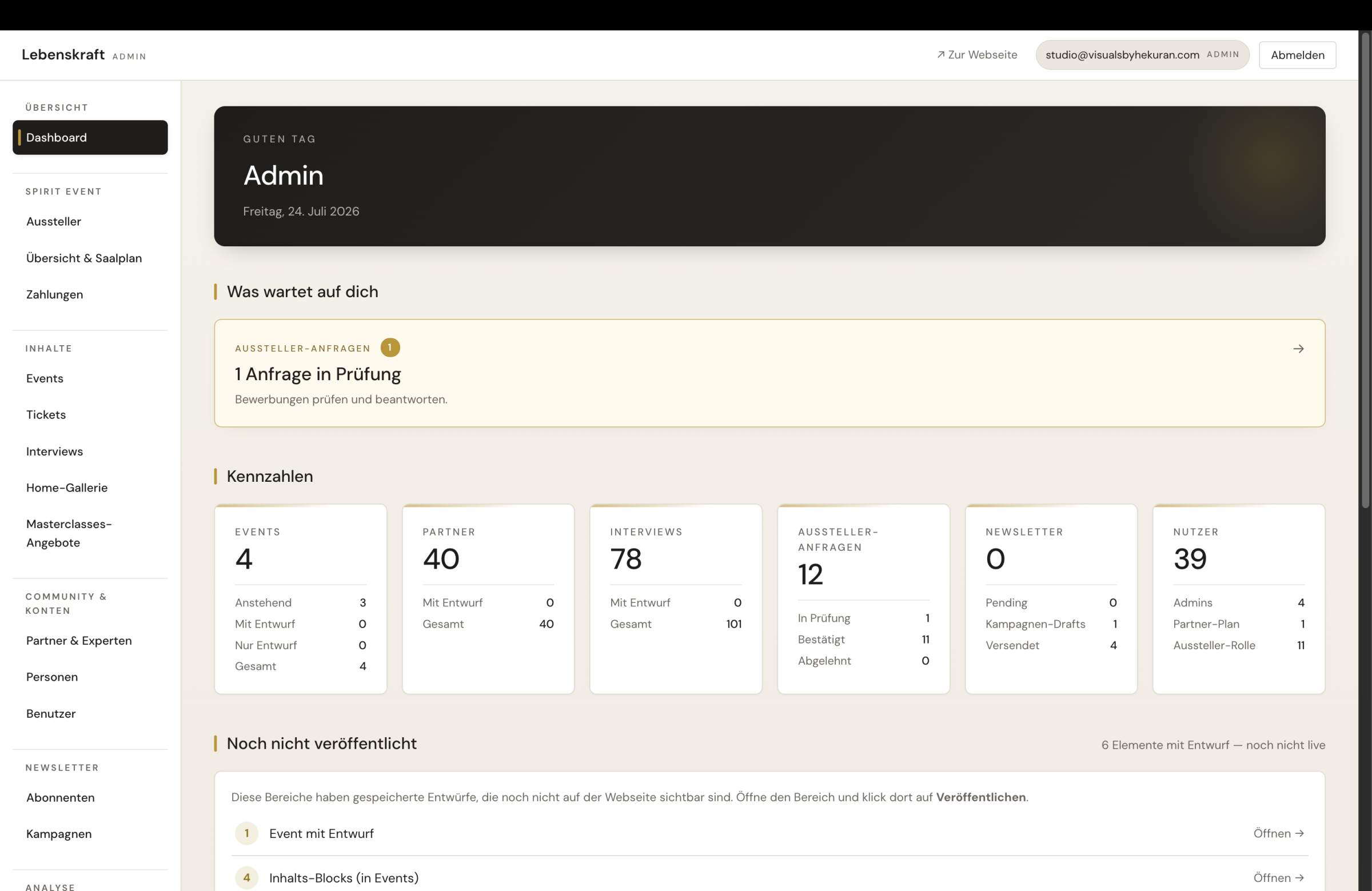Image resolution: width=1372 pixels, height=891 pixels.
Task: Click Aussteller-Rolle row in Nutzer card
Action: (x=1238, y=645)
